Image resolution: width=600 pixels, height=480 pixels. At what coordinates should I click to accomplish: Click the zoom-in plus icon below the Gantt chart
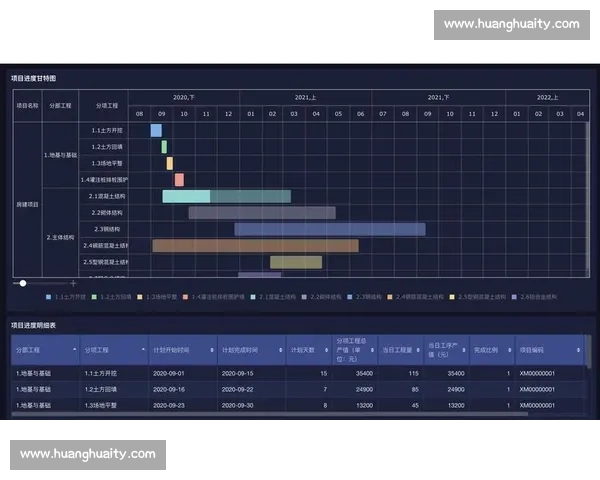click(73, 284)
